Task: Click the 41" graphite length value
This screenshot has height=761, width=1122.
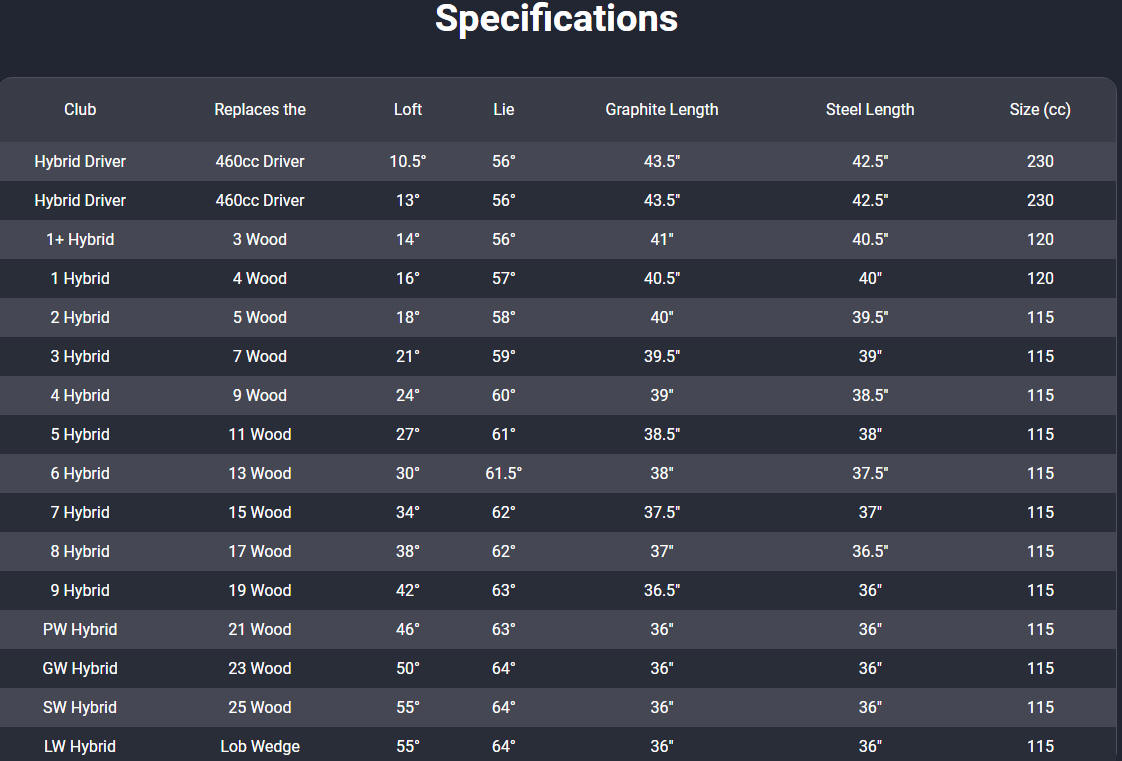Action: tap(662, 240)
